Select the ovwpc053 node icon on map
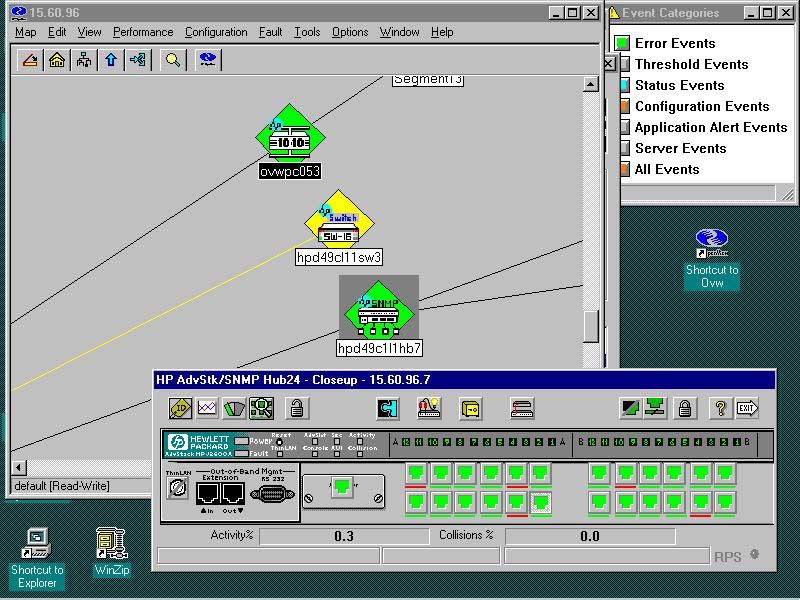The image size is (800, 600). (x=290, y=134)
